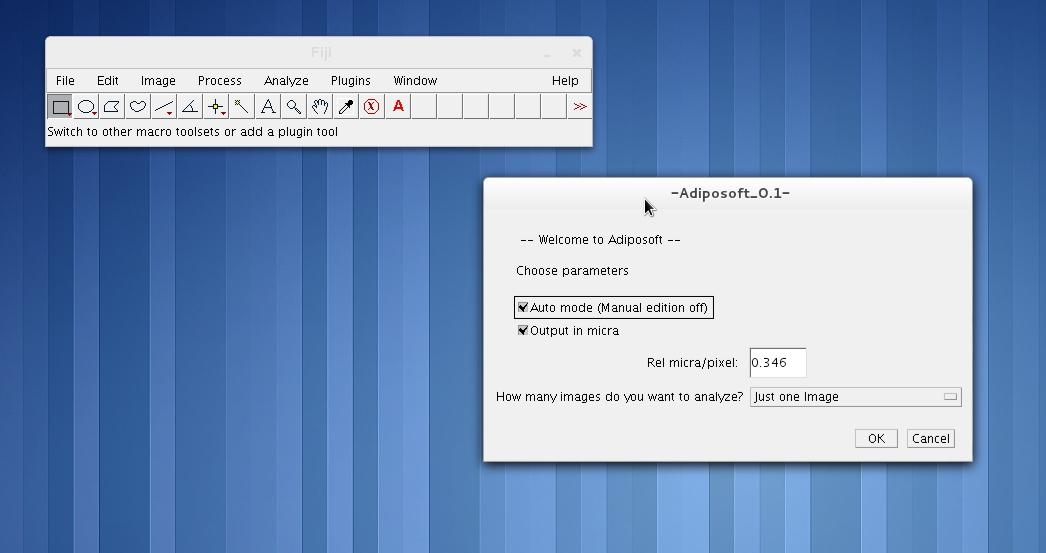Viewport: 1046px width, 553px height.
Task: Select the Oval selection tool
Action: tap(86, 107)
